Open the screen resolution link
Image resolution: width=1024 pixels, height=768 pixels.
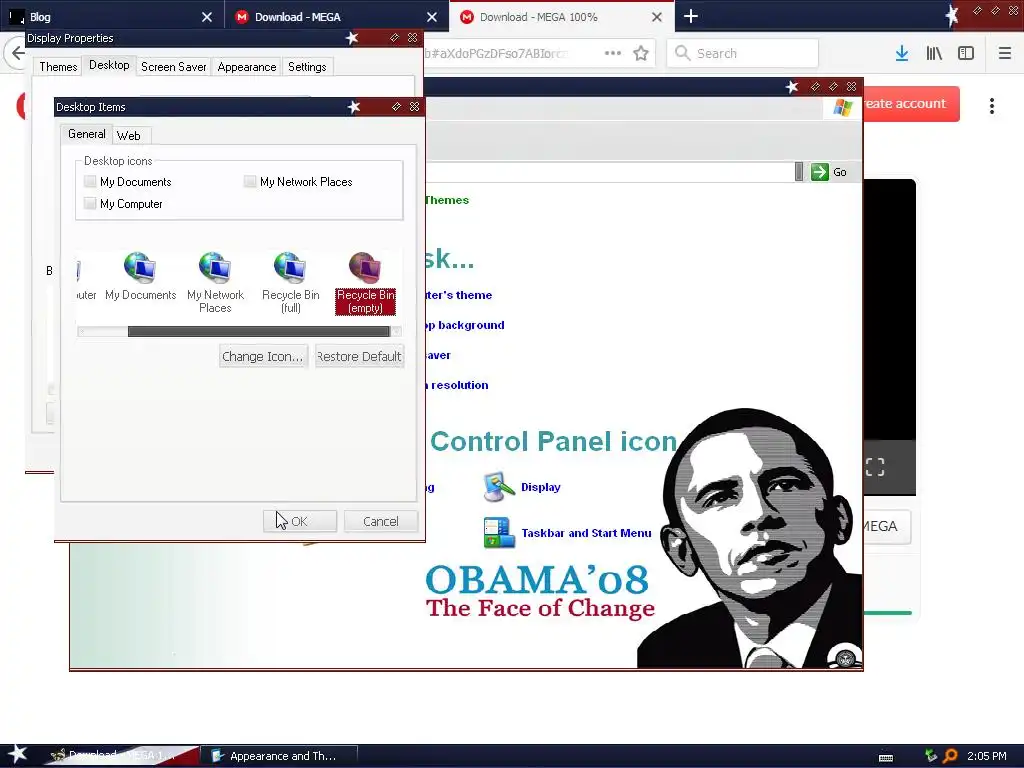[457, 385]
